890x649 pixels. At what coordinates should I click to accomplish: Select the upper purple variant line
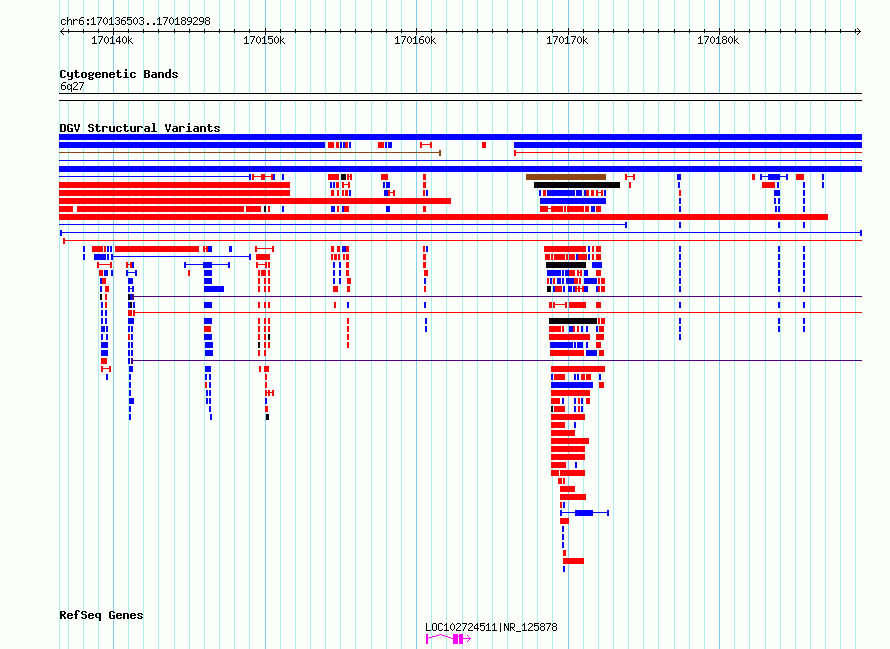[x=497, y=296]
